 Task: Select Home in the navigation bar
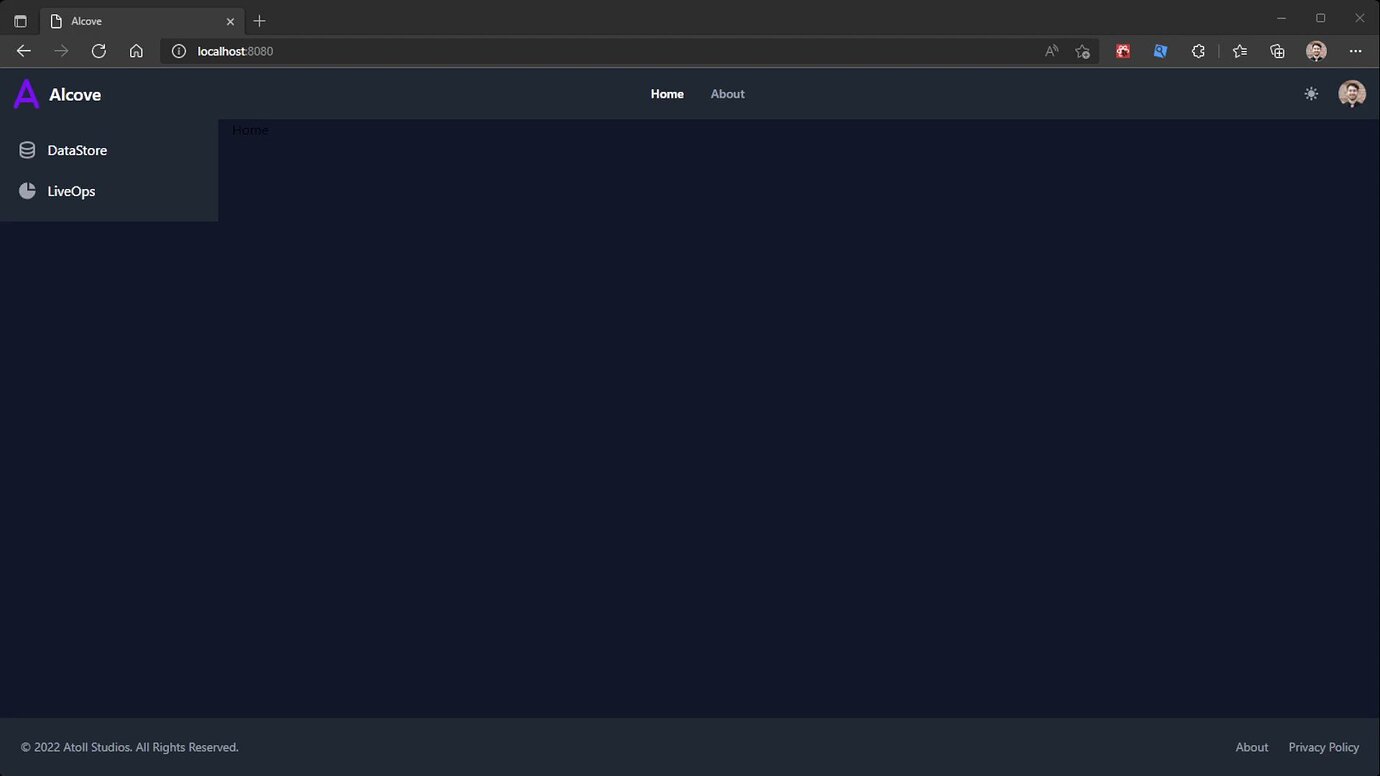[x=667, y=93]
